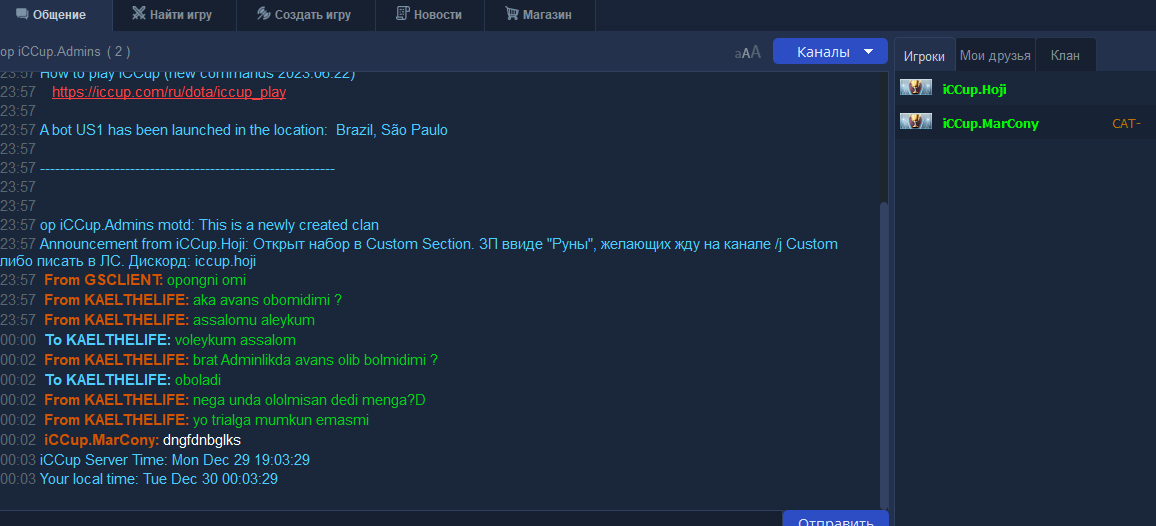This screenshot has height=526, width=1156.
Task: Select the Игроки players tab
Action: (x=924, y=56)
